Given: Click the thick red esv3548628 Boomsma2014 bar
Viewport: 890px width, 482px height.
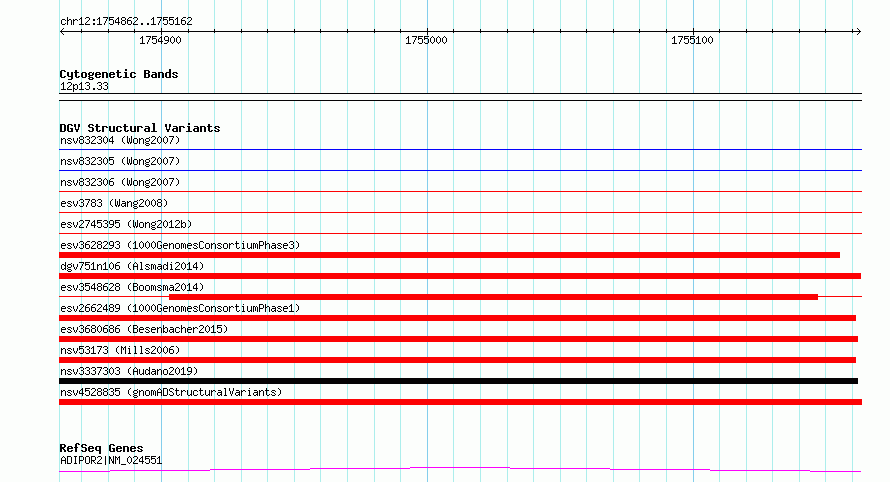Looking at the screenshot, I should [493, 297].
